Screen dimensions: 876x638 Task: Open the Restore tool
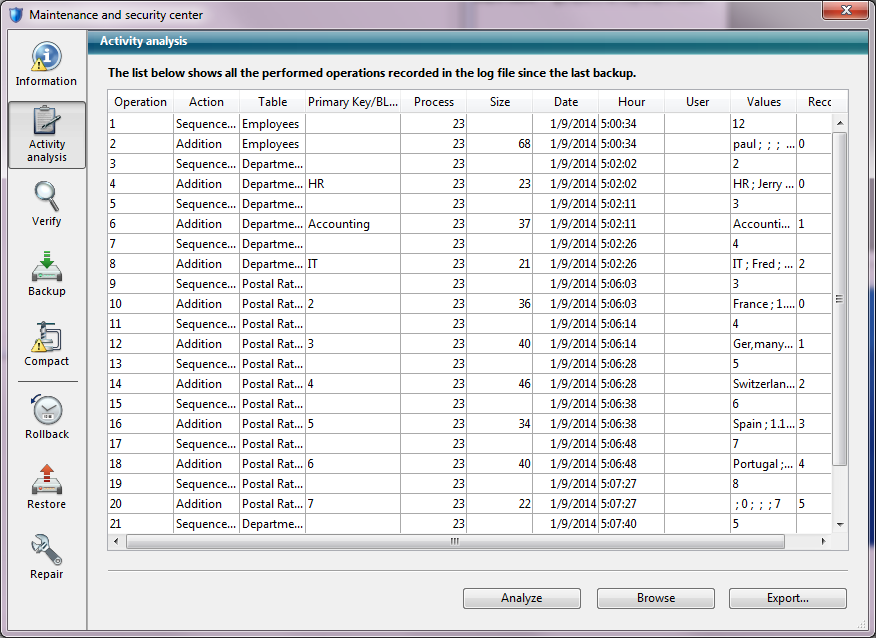(x=46, y=487)
